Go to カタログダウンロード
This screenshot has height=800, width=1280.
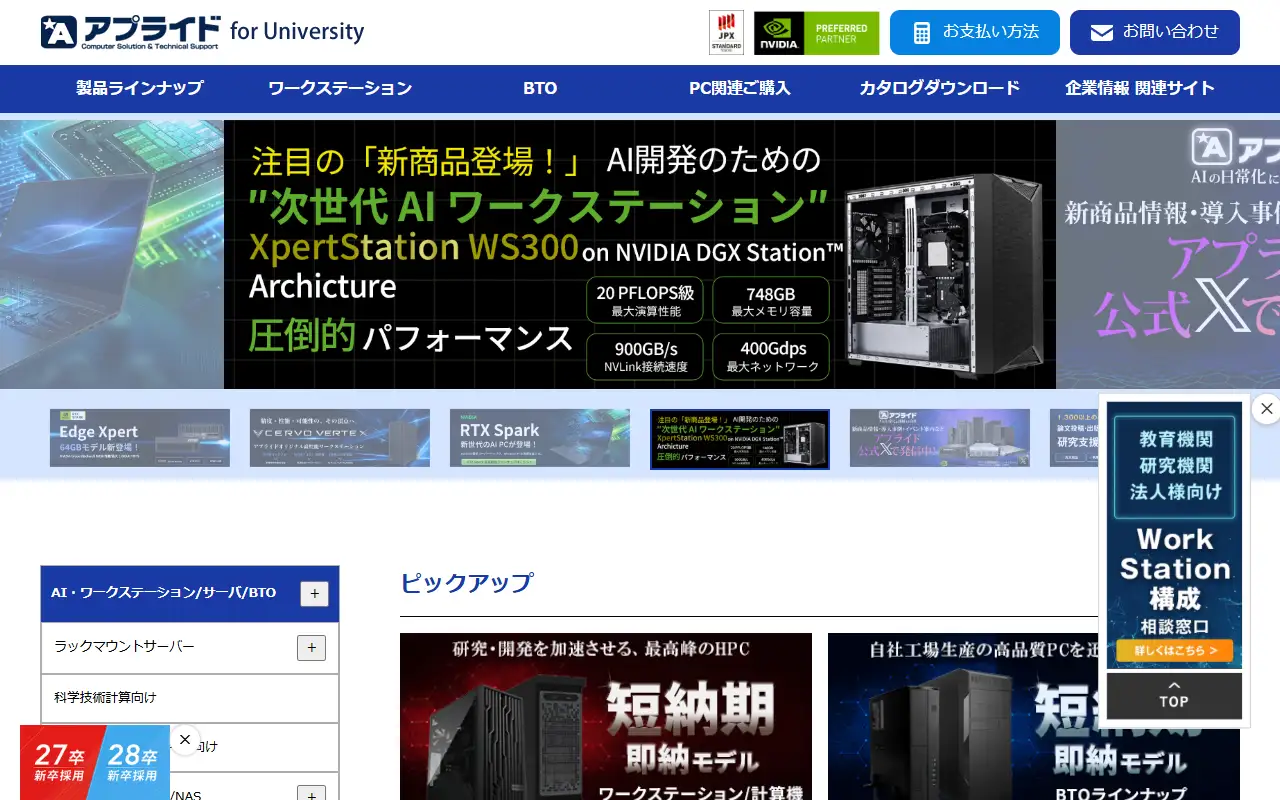(940, 88)
